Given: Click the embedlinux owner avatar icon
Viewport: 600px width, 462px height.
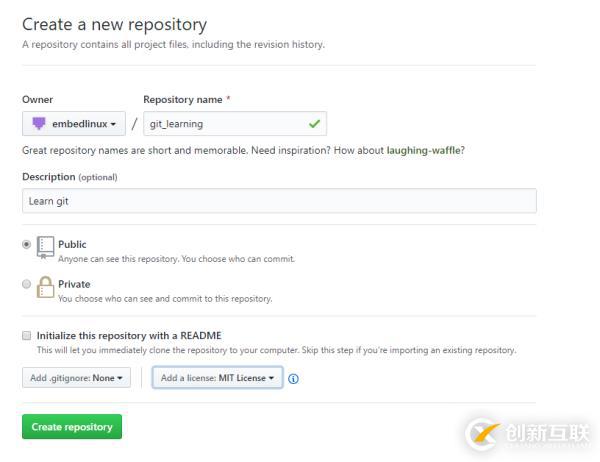Looking at the screenshot, I should [x=39, y=124].
